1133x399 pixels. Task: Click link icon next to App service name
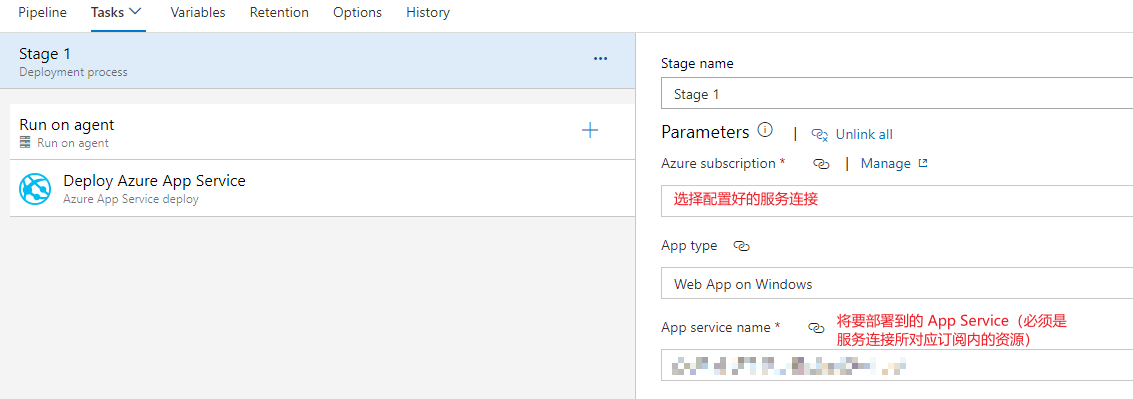pyautogui.click(x=816, y=327)
